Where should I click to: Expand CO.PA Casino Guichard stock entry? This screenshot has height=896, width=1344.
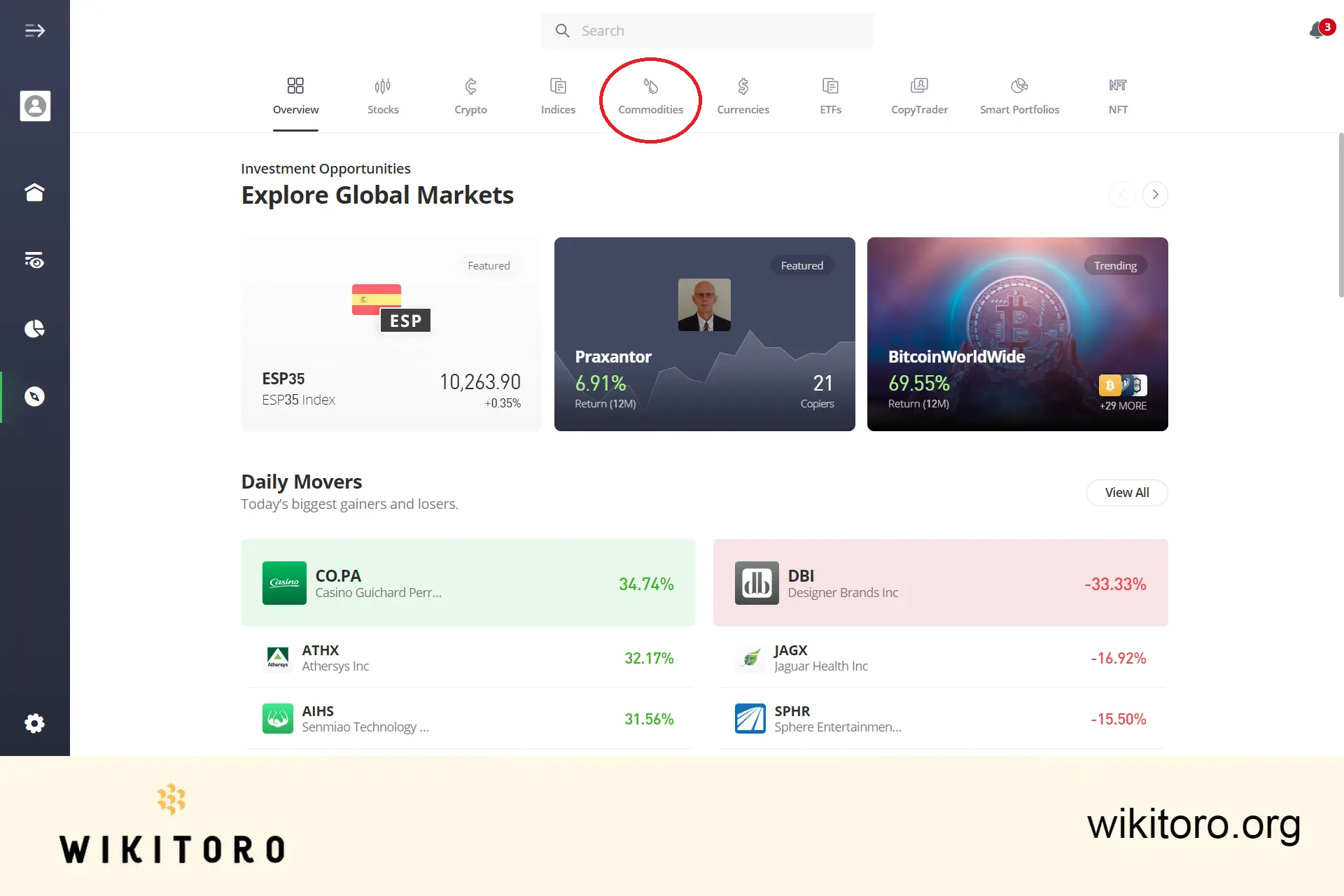tap(468, 583)
